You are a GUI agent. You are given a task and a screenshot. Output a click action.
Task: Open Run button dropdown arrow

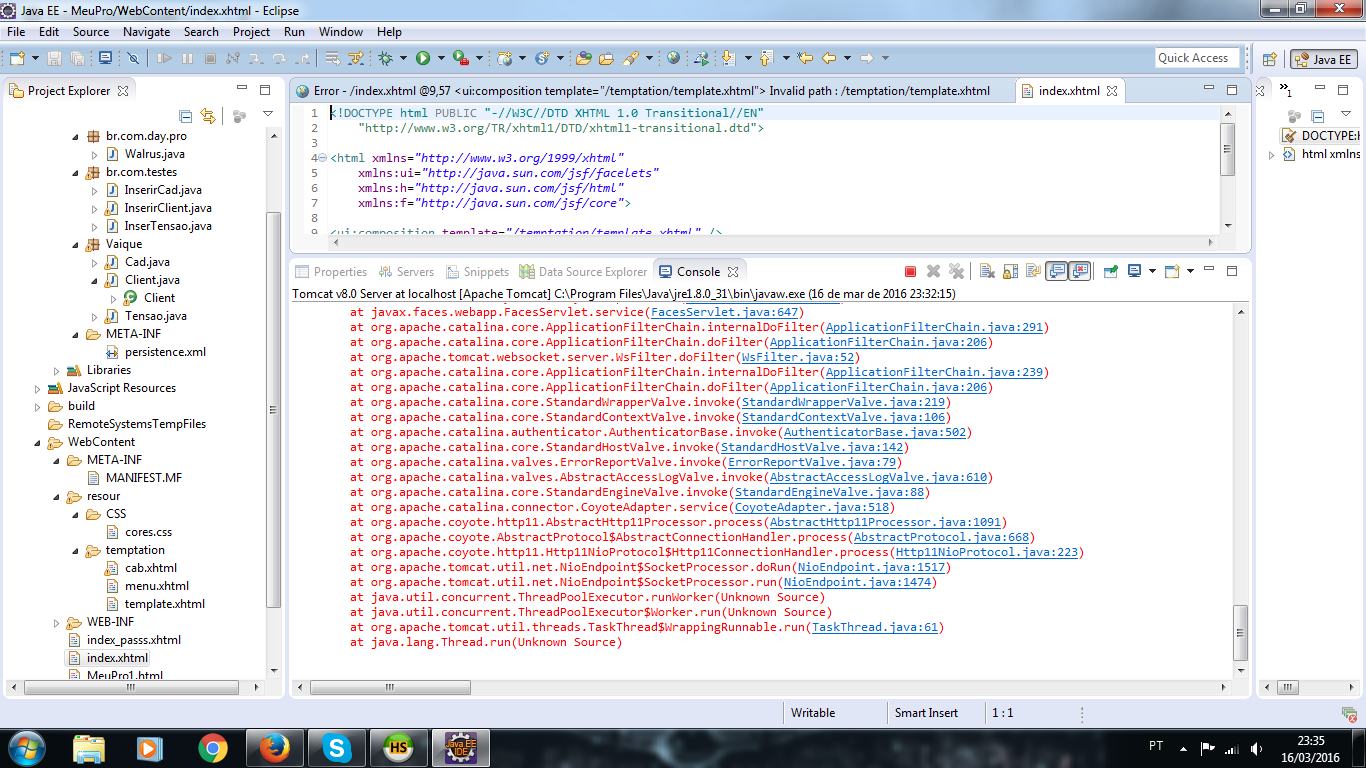pyautogui.click(x=441, y=58)
